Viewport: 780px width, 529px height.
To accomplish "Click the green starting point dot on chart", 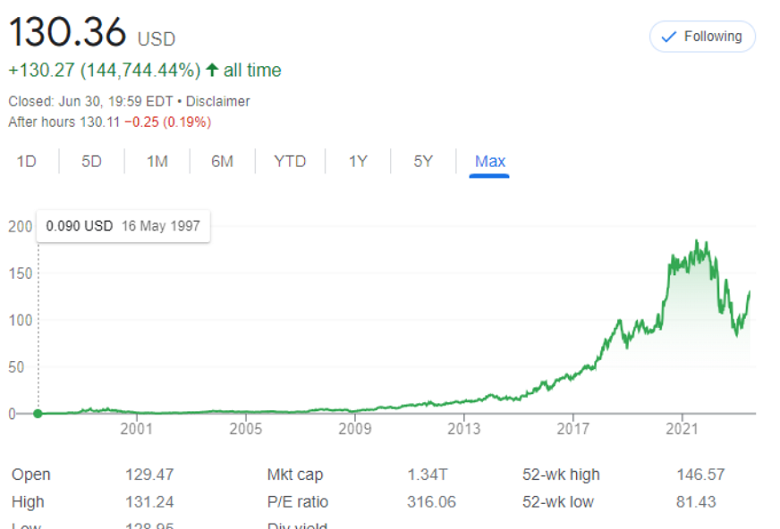I will point(38,413).
